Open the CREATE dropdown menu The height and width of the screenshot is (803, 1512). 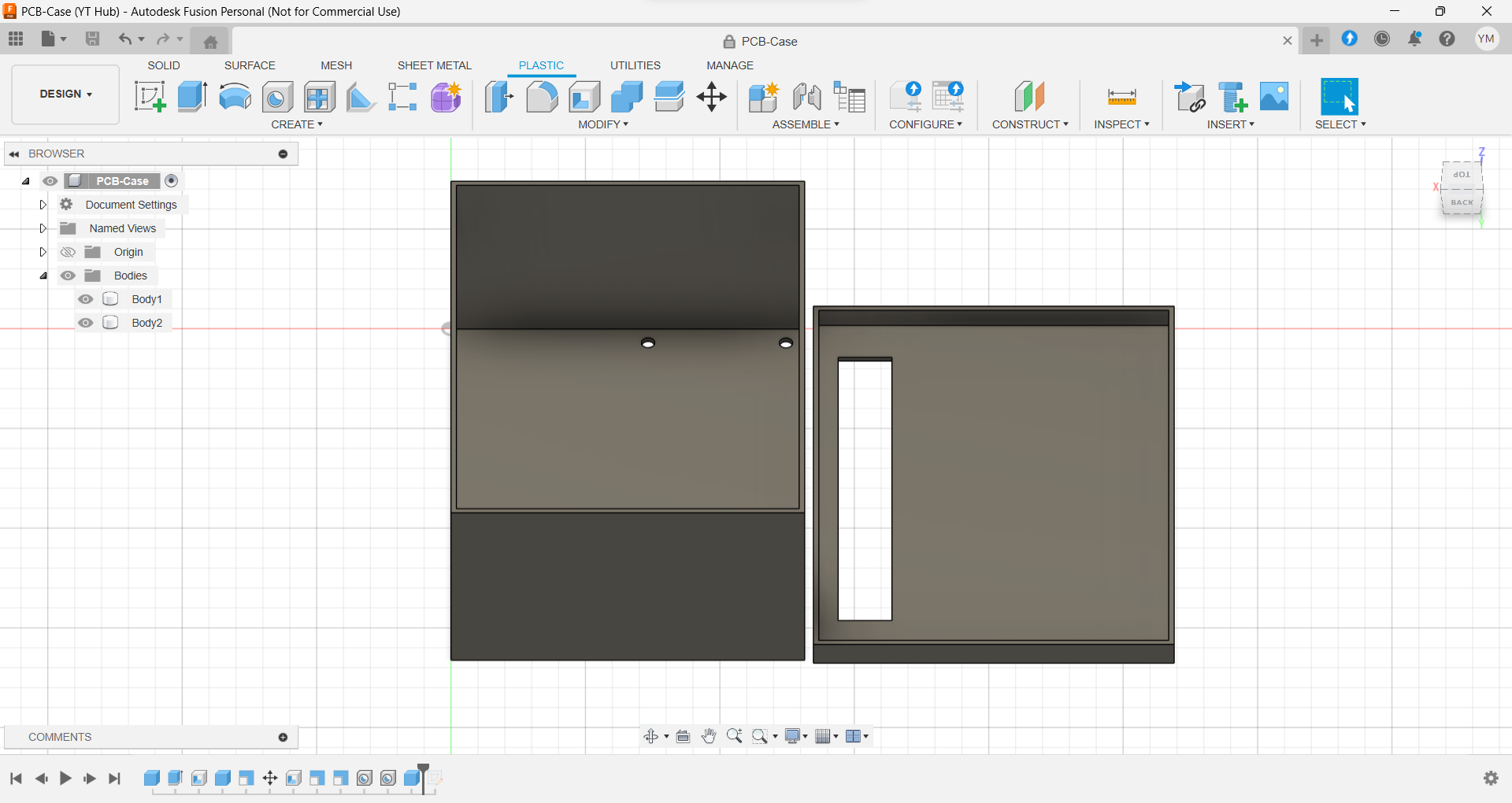point(297,124)
